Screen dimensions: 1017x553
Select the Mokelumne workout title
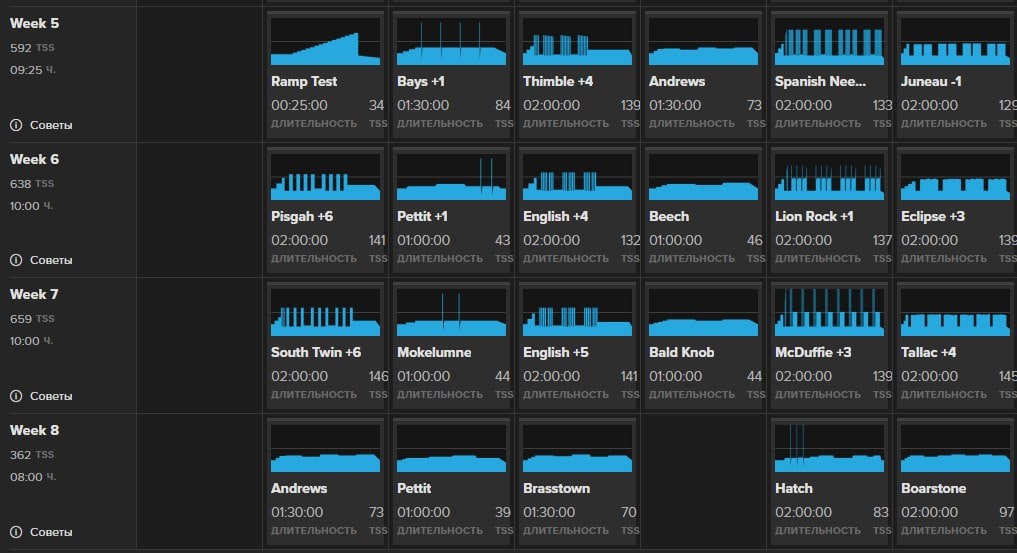coord(434,352)
